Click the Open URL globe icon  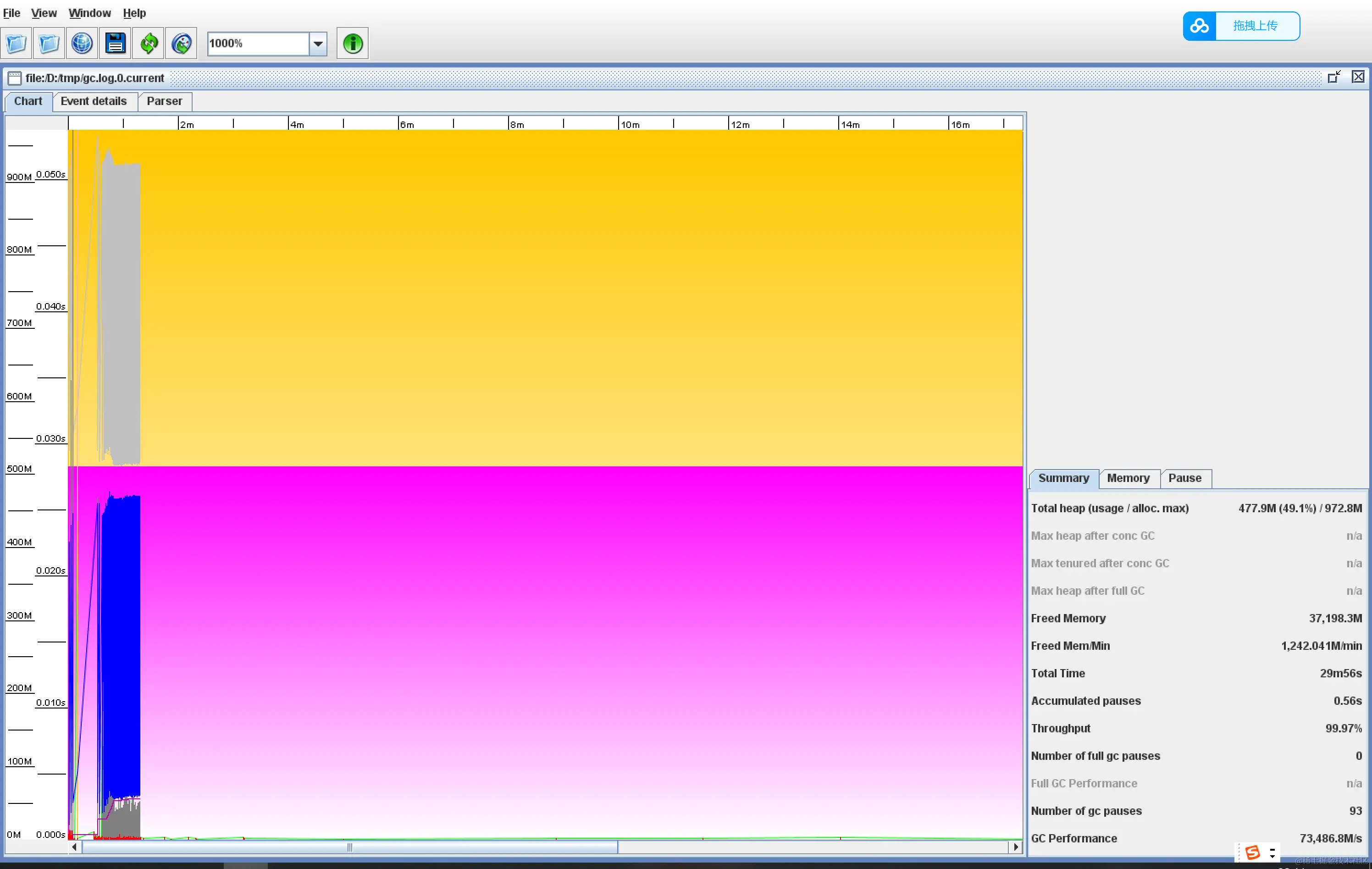click(82, 43)
